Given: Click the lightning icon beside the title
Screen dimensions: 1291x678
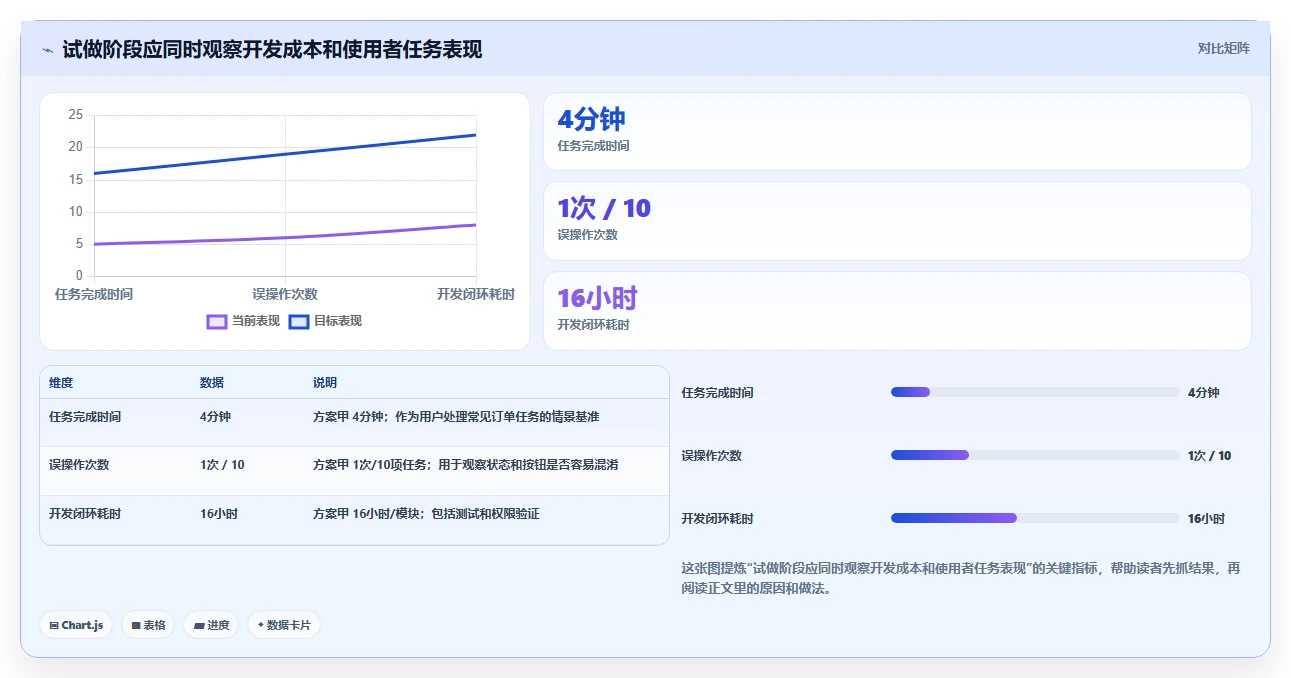Looking at the screenshot, I should (x=48, y=50).
